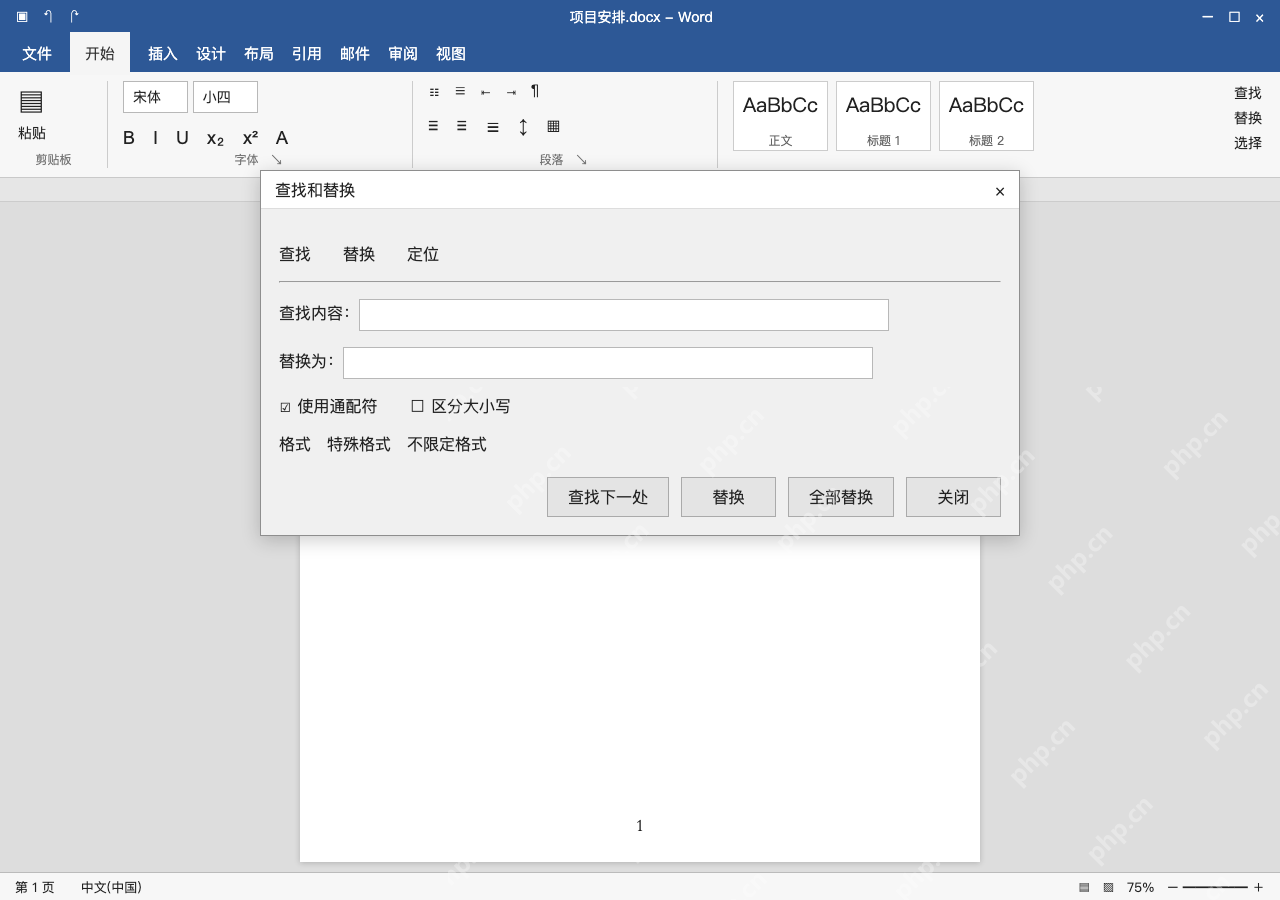Switch to 审阅 ribbon tab

click(403, 53)
